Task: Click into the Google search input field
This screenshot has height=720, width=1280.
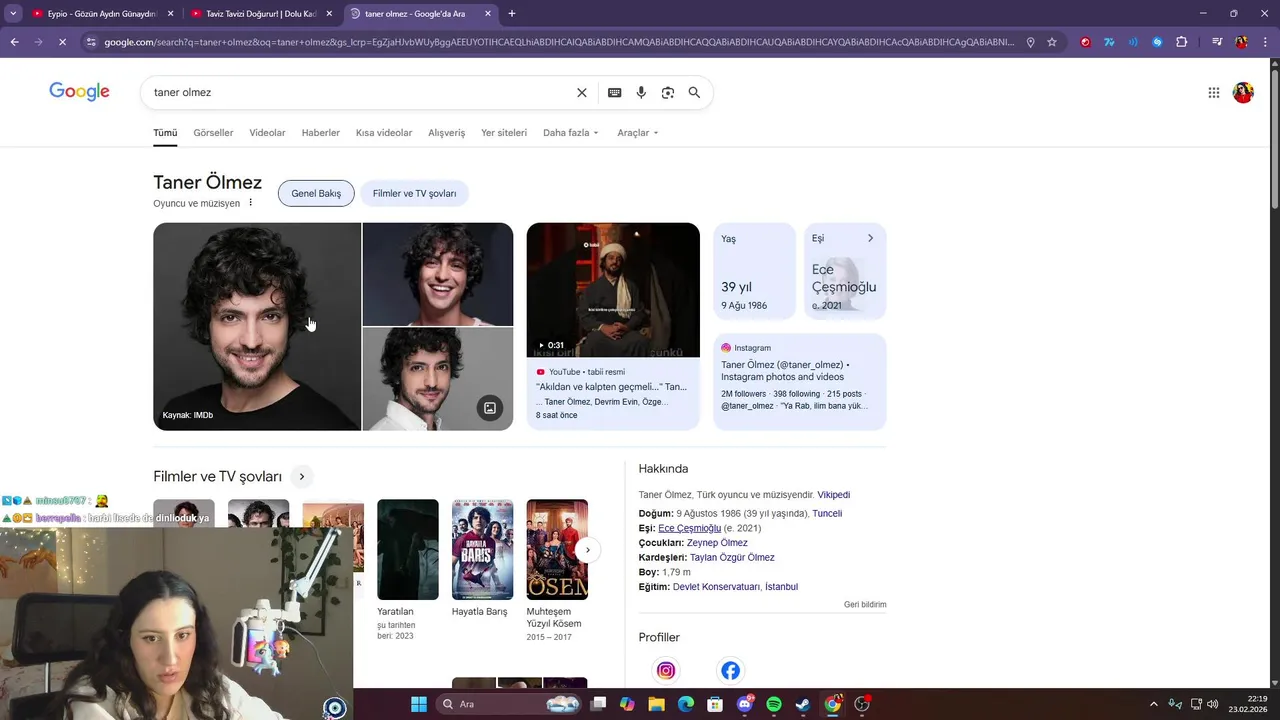Action: [360, 92]
